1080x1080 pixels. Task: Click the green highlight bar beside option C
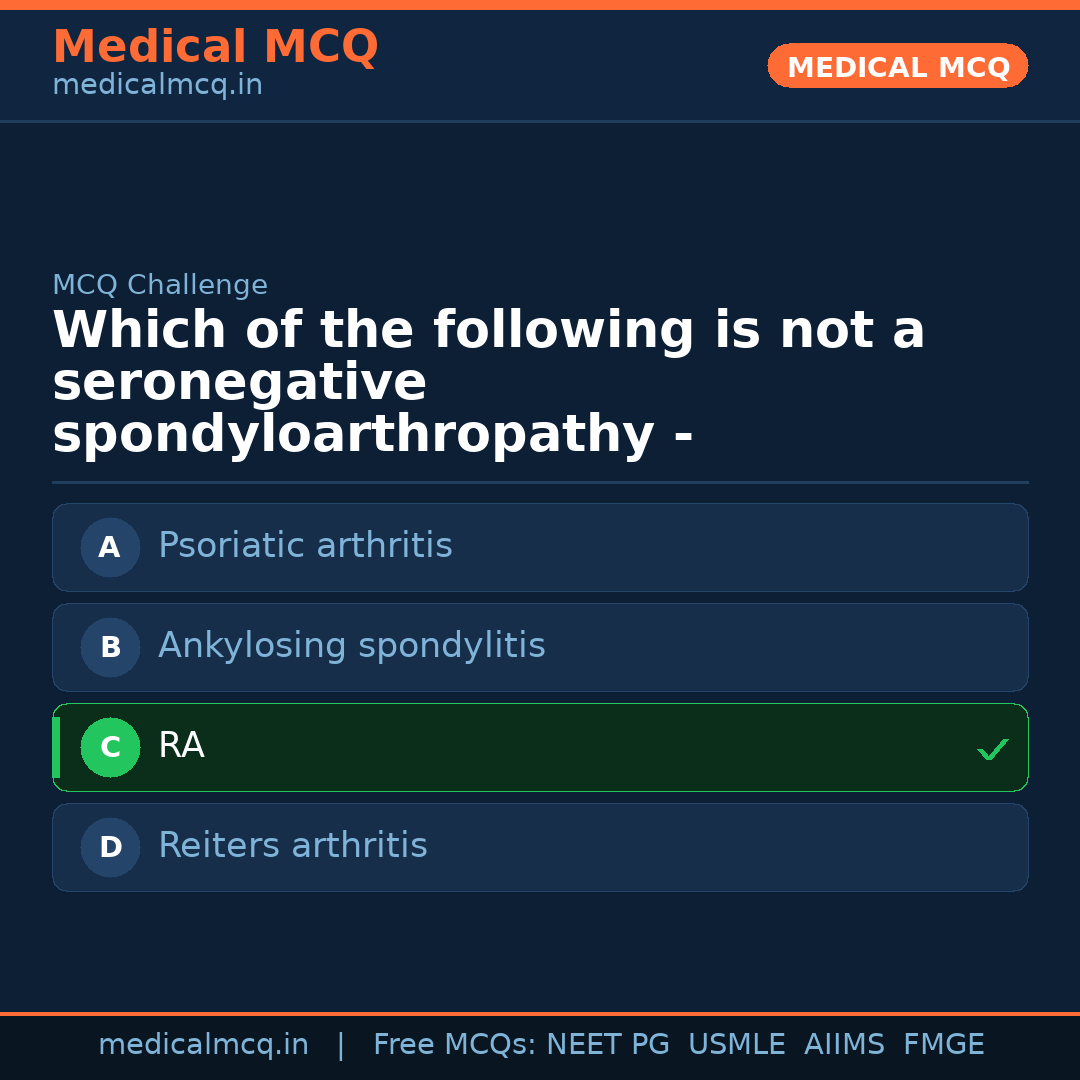click(56, 747)
